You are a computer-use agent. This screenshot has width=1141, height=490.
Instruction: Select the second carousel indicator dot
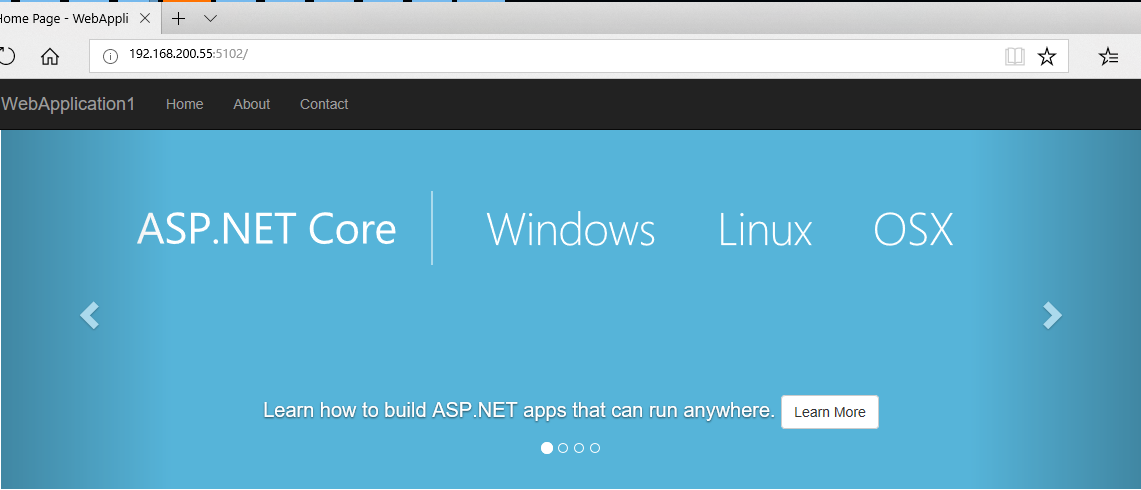(x=563, y=448)
